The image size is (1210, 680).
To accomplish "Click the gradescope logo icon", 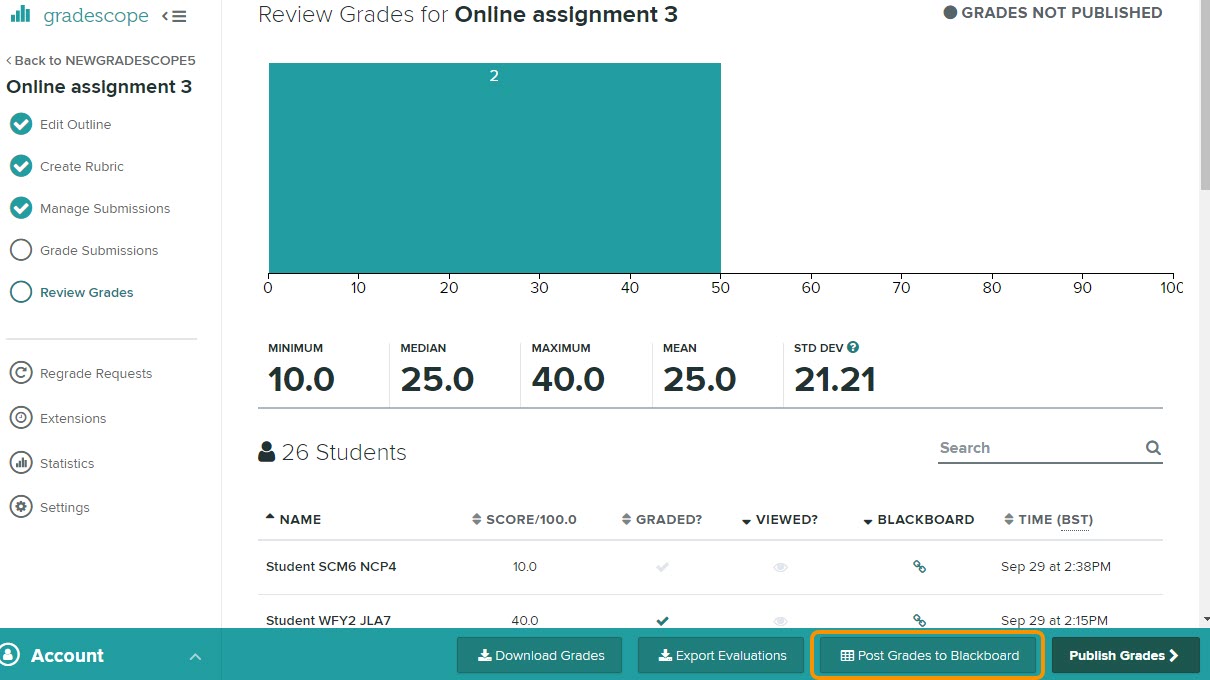I will (x=20, y=15).
